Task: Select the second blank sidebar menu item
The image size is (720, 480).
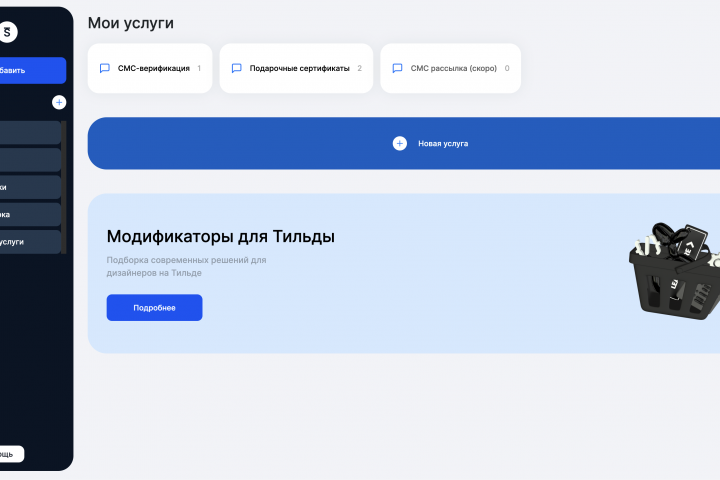Action: [x=30, y=160]
